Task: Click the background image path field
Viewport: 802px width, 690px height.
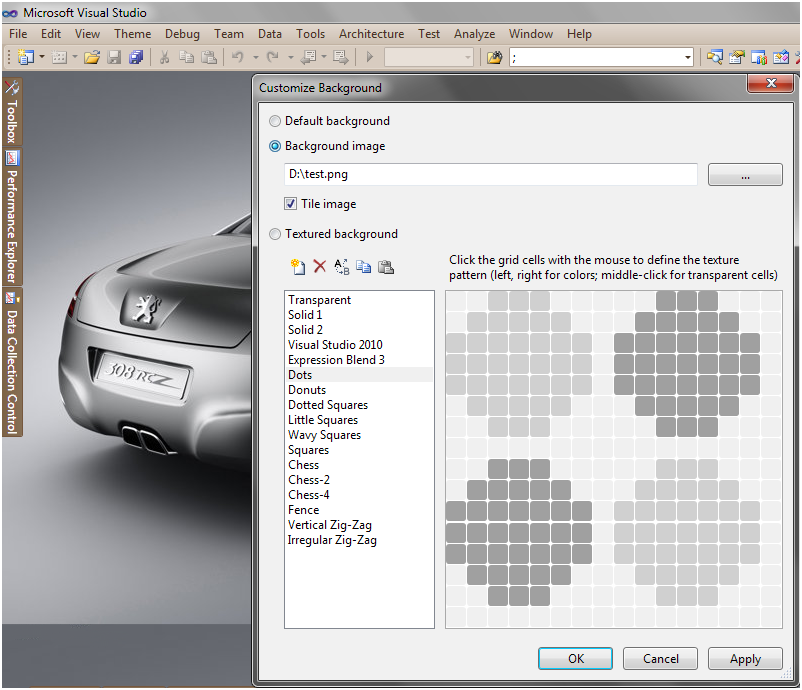Action: click(x=491, y=174)
